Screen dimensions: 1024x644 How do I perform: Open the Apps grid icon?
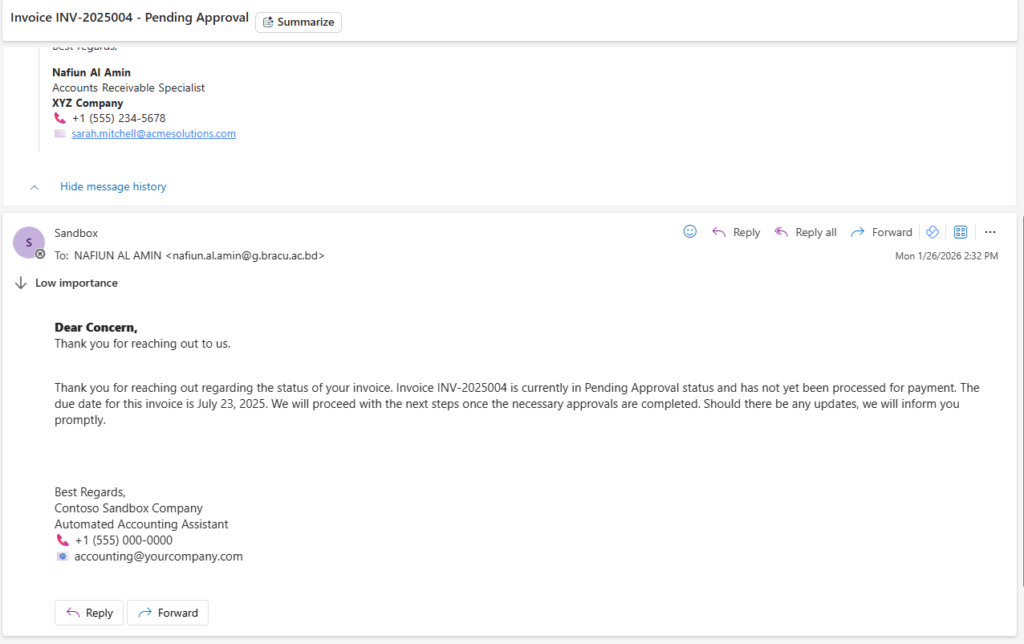click(x=960, y=232)
